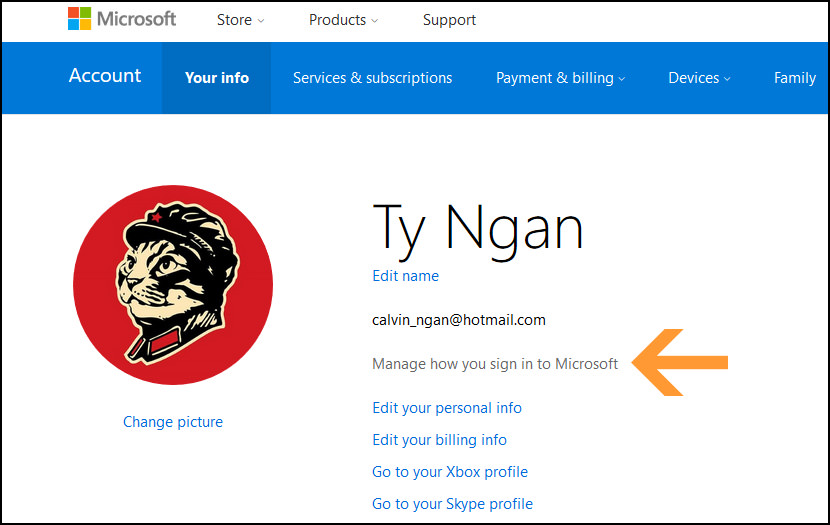Expand the Products dropdown menu
The width and height of the screenshot is (830, 525).
343,20
